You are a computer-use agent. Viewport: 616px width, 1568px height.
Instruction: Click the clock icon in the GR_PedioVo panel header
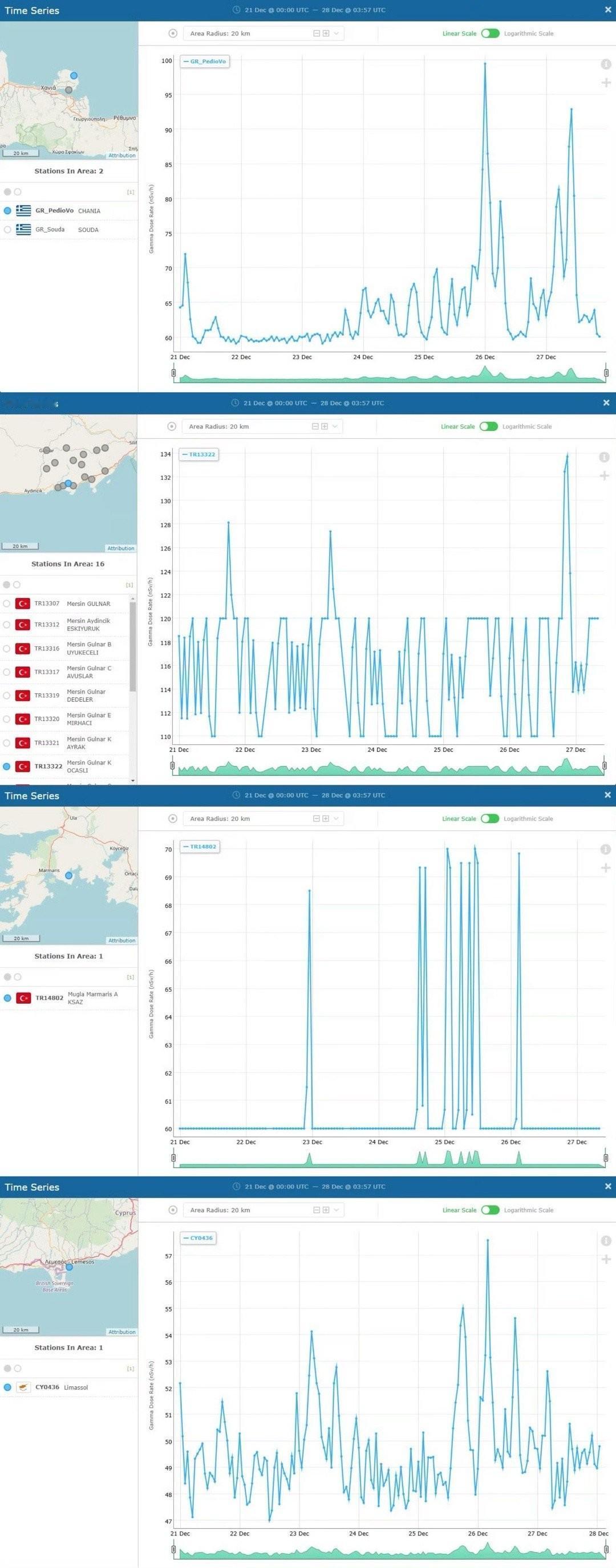tap(237, 10)
